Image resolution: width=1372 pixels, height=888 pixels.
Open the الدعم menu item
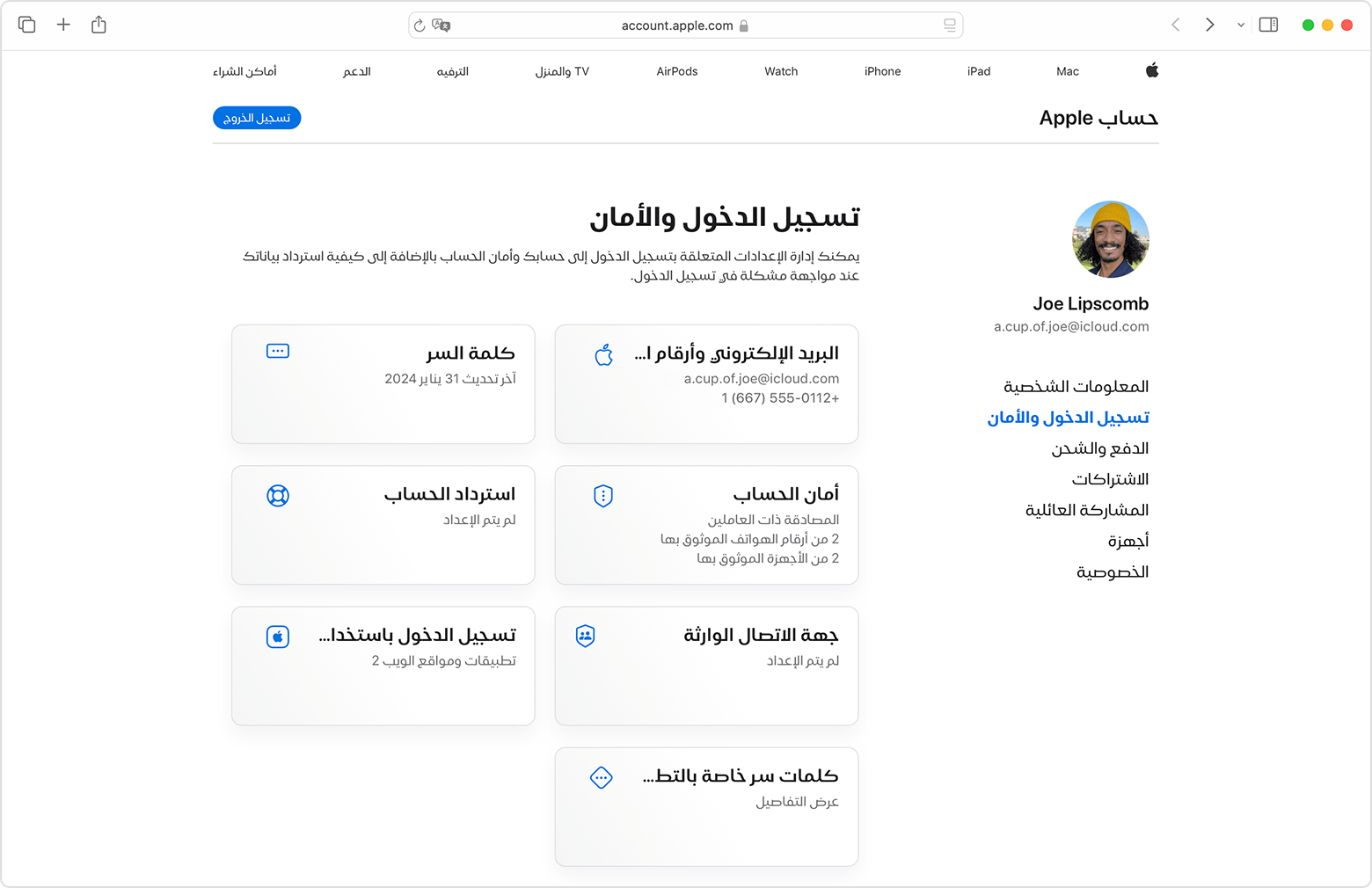pos(357,71)
